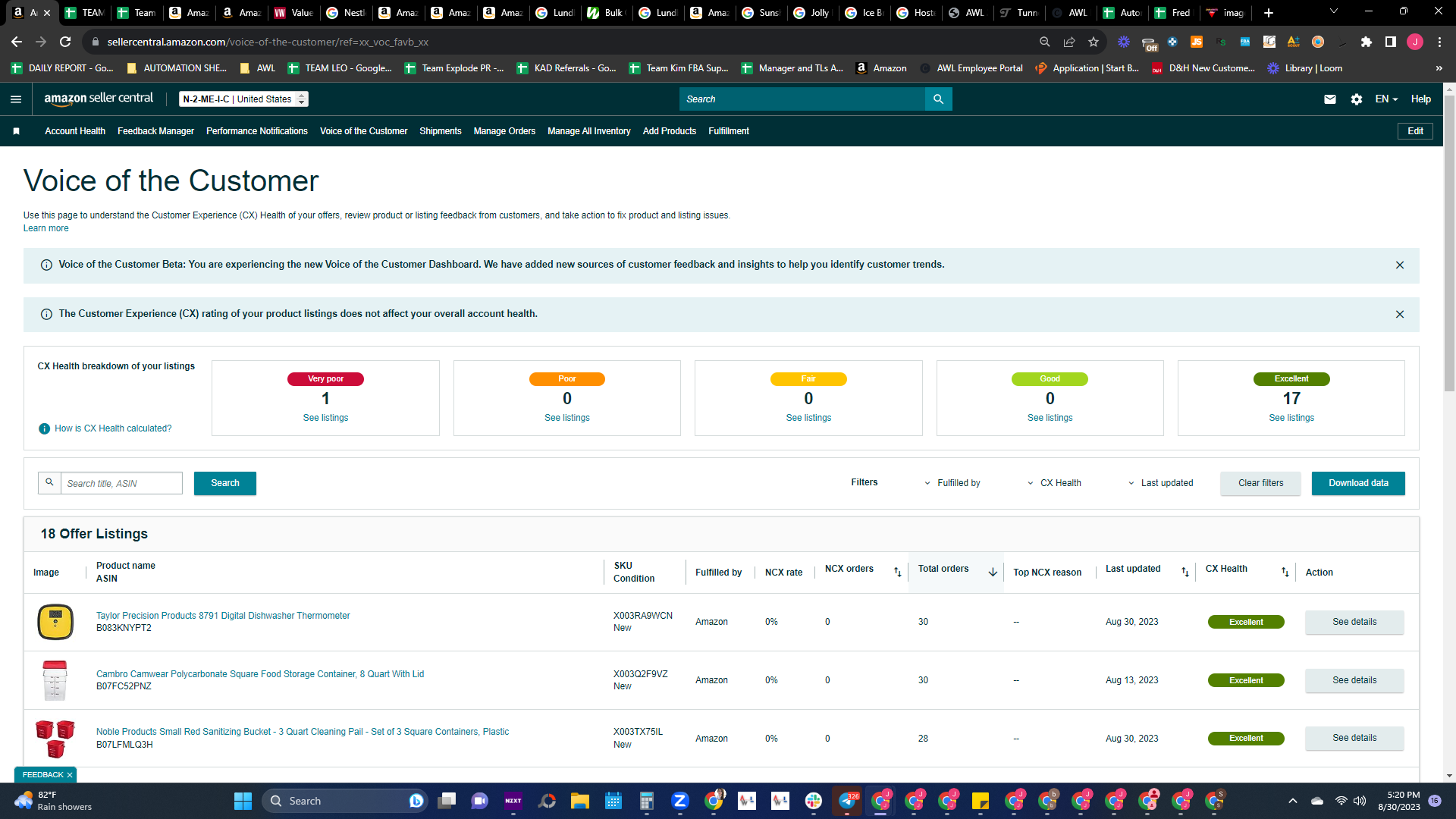Screen dimensions: 1456x819
Task: Open a new browser tab
Action: (x=1269, y=12)
